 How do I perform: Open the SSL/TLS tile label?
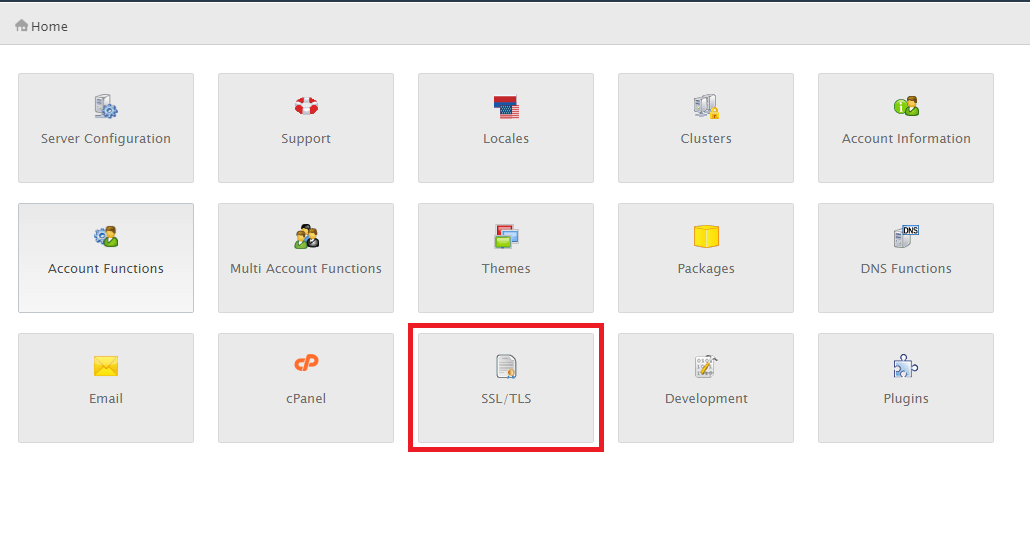coord(506,399)
